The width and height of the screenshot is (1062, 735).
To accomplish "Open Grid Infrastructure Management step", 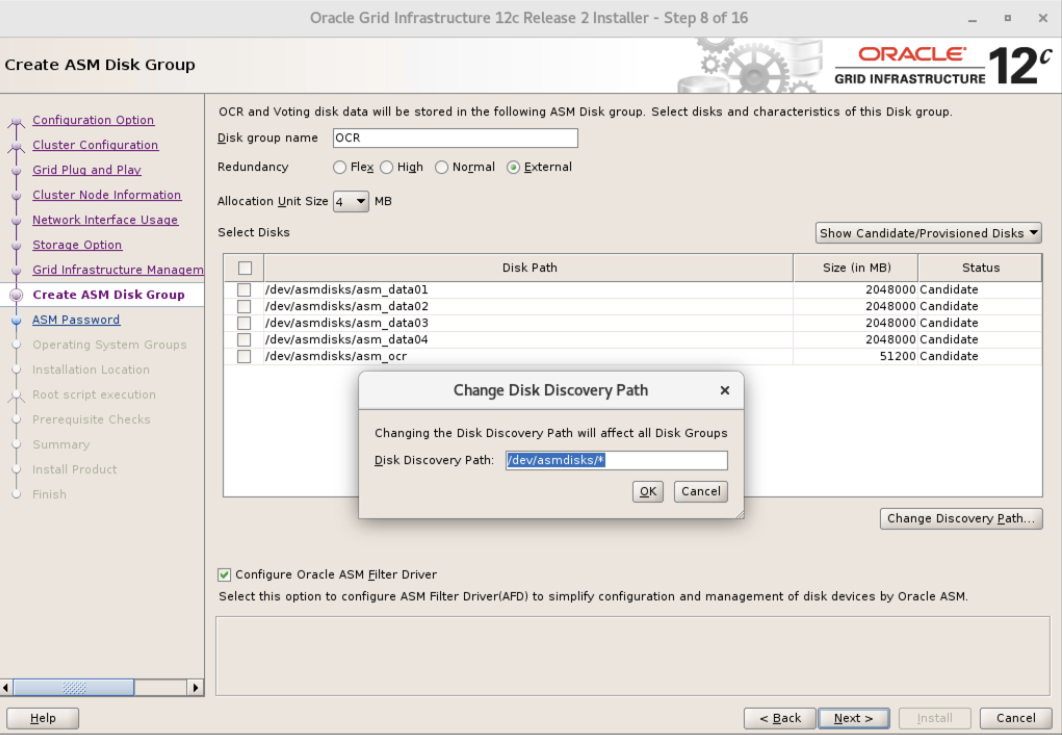I will pyautogui.click(x=118, y=270).
